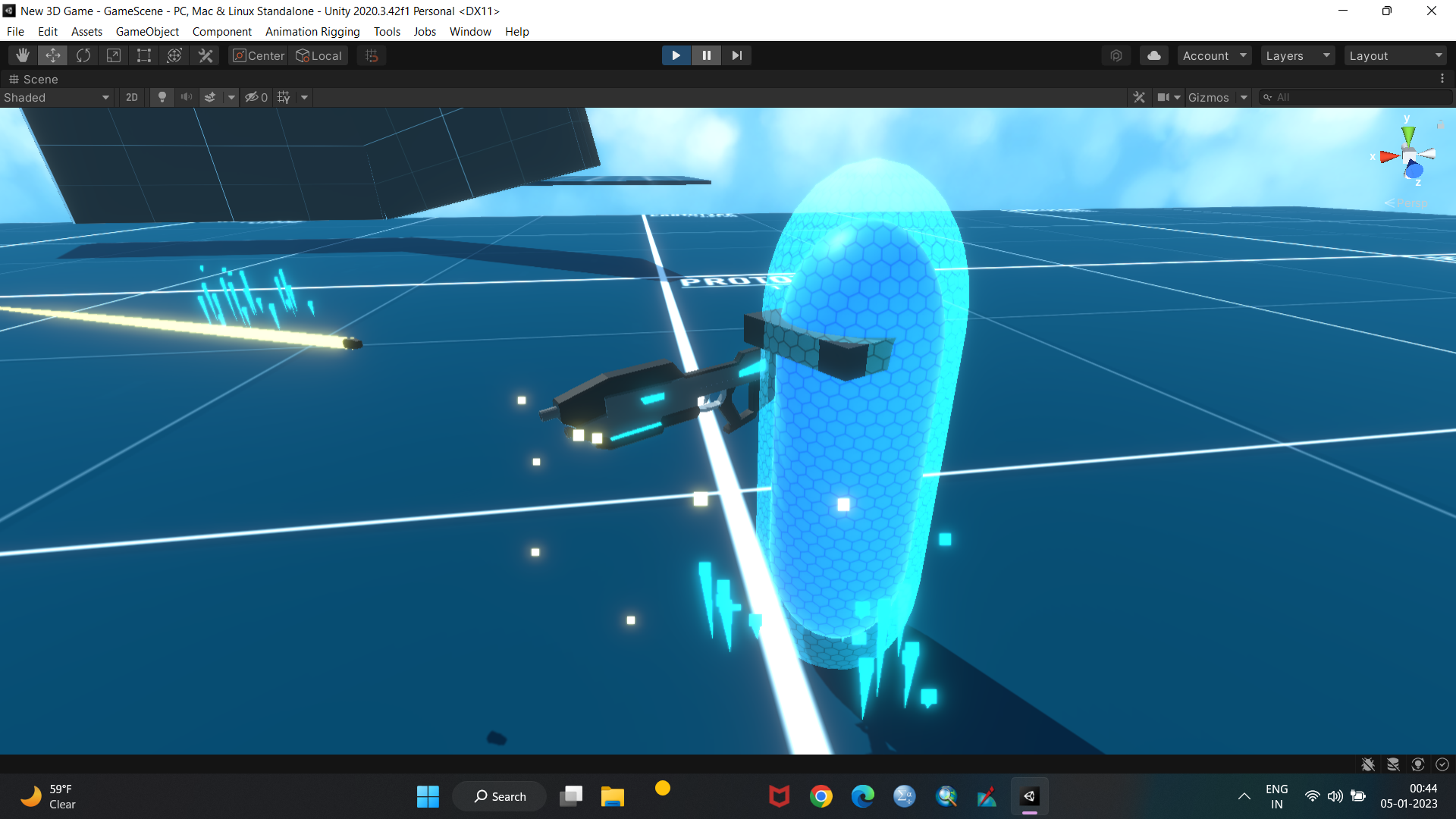Toggle pivot mode Center button
1456x819 pixels.
(259, 55)
